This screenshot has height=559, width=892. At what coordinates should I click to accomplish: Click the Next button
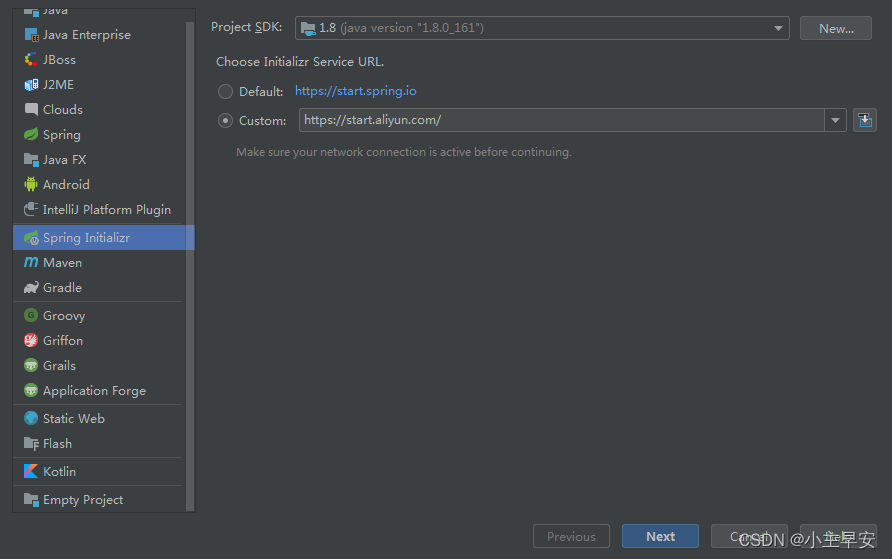coord(660,536)
